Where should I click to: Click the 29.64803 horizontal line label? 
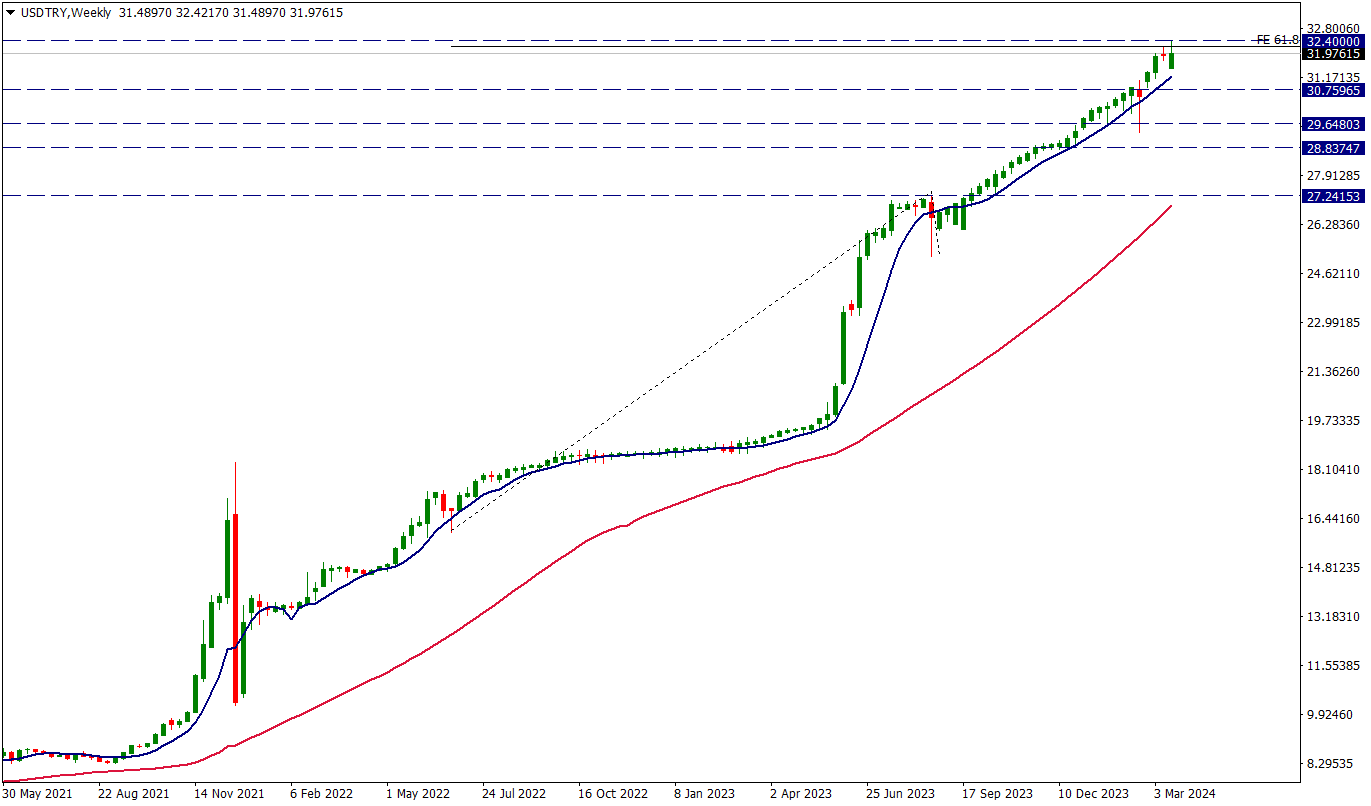(1334, 124)
